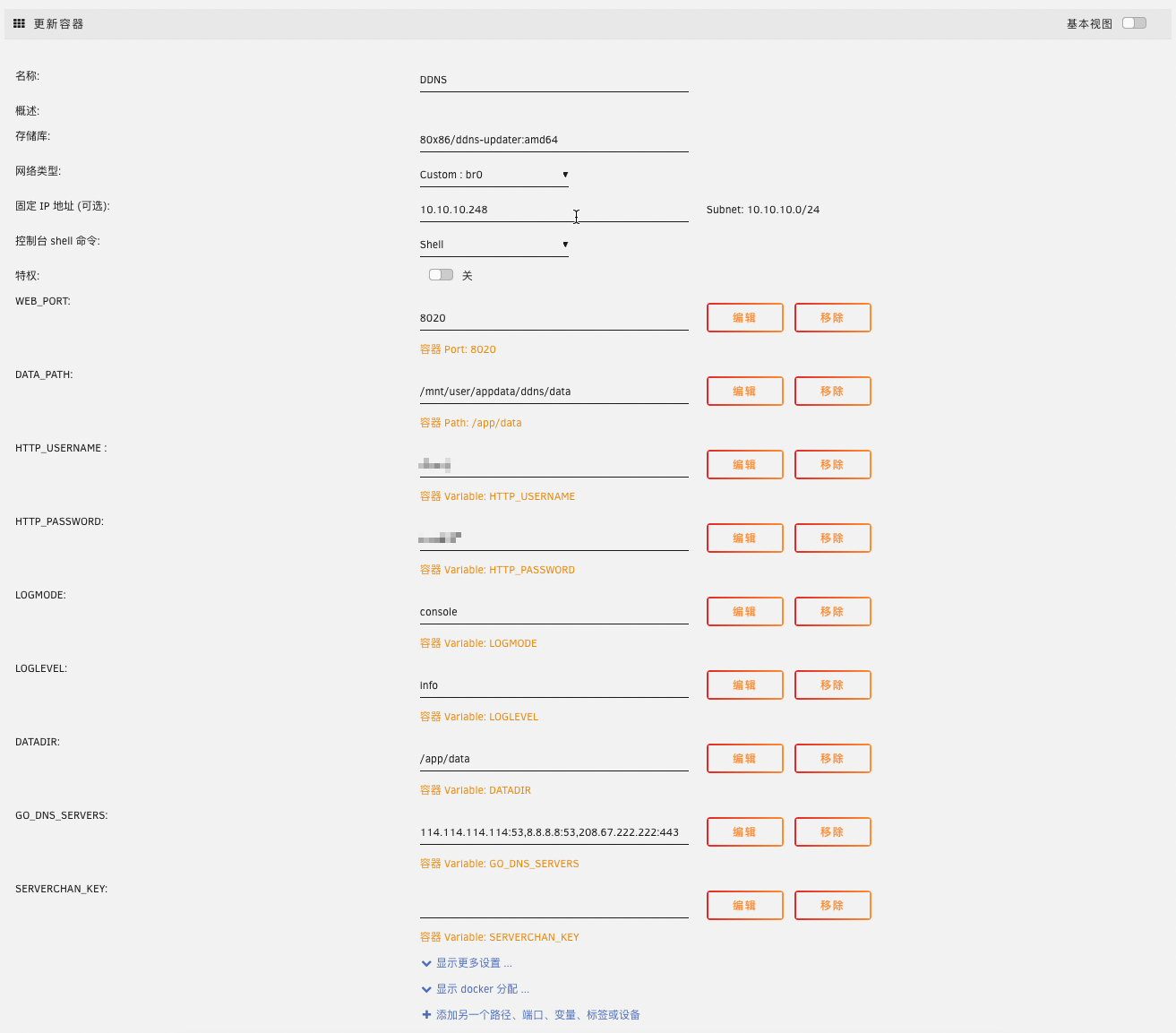Click the empty SERVERCHAN_KEY input field
The height and width of the screenshot is (1033, 1176).
pos(554,906)
